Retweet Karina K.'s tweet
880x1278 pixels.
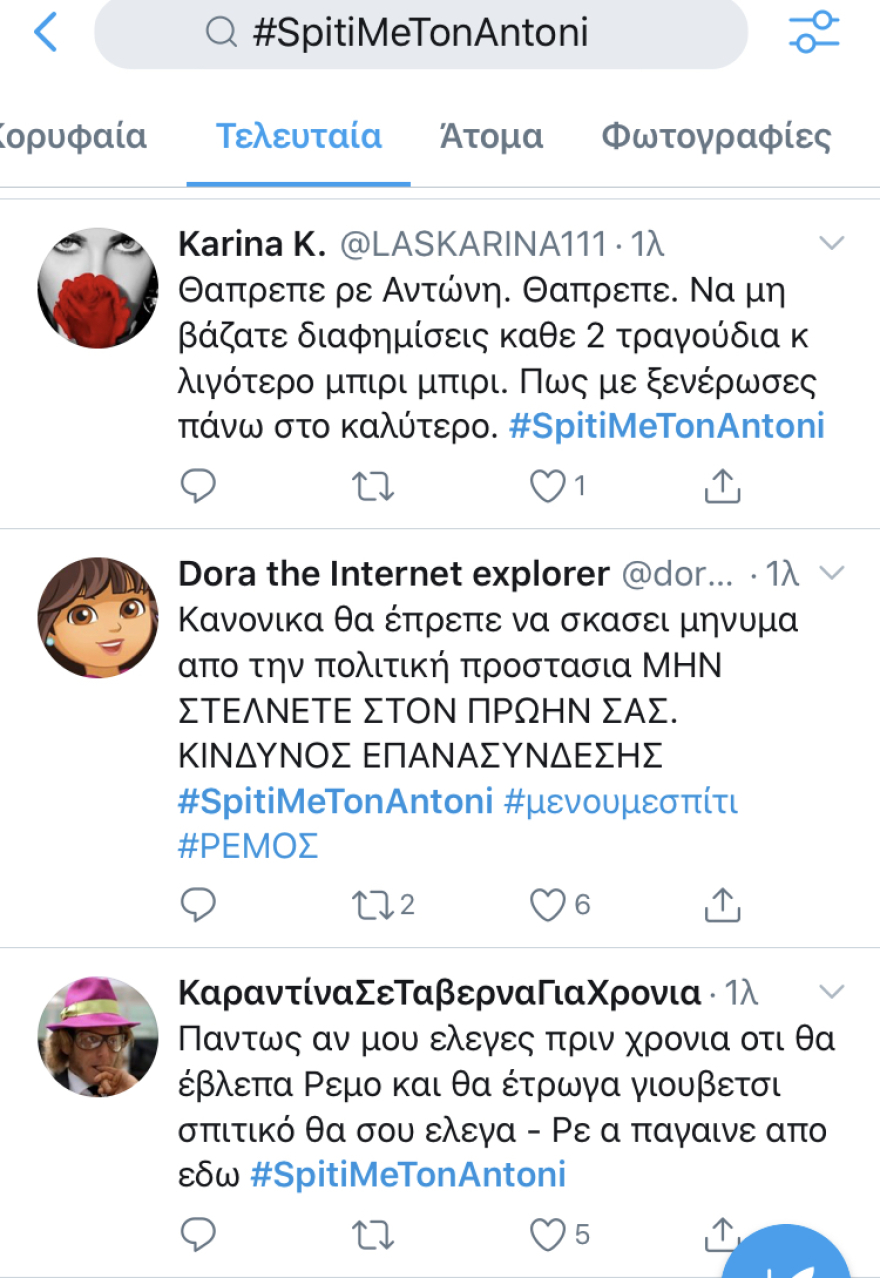click(372, 486)
